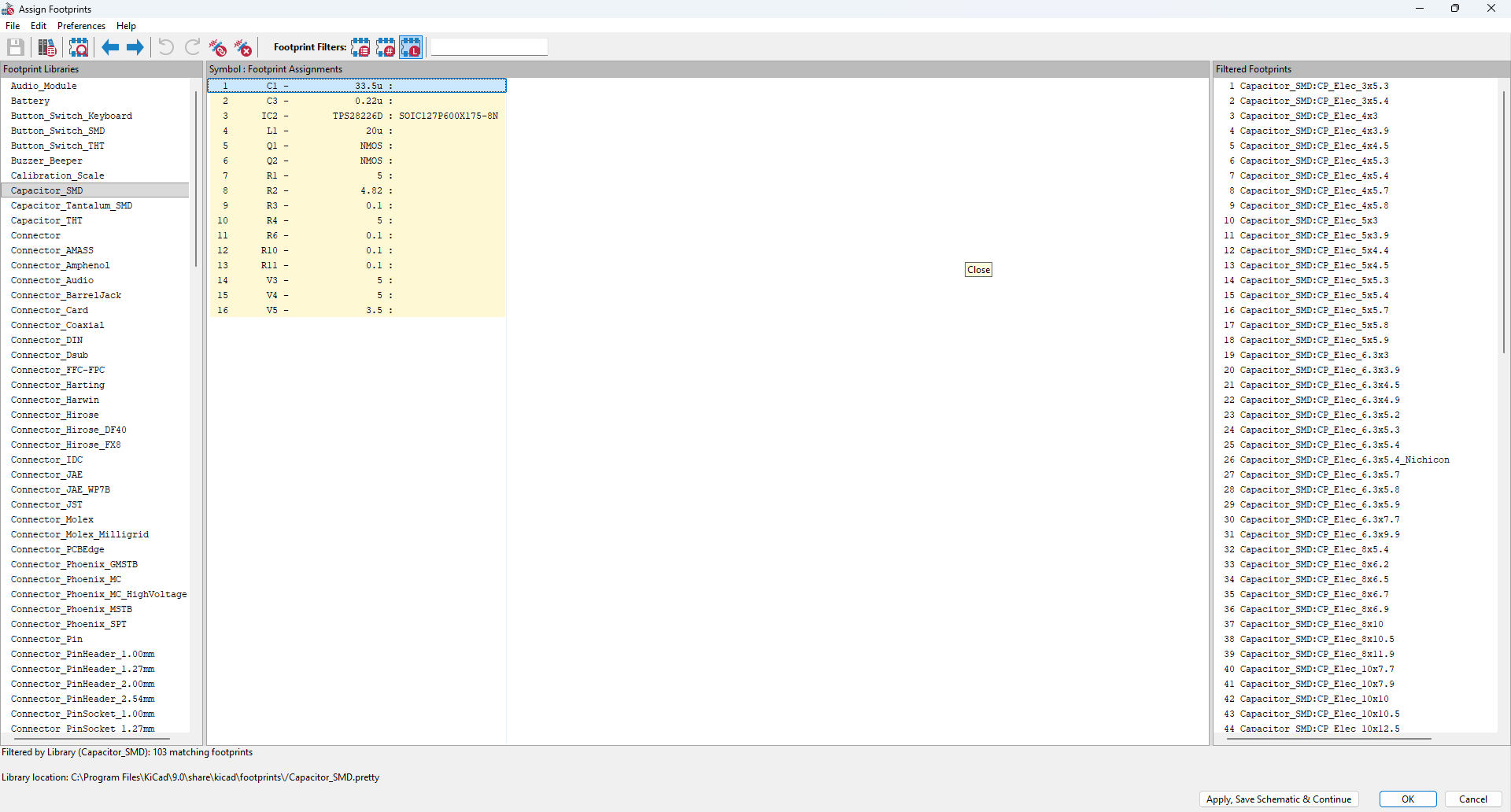Click the footprint filter text field
1511x812 pixels.
[x=489, y=48]
